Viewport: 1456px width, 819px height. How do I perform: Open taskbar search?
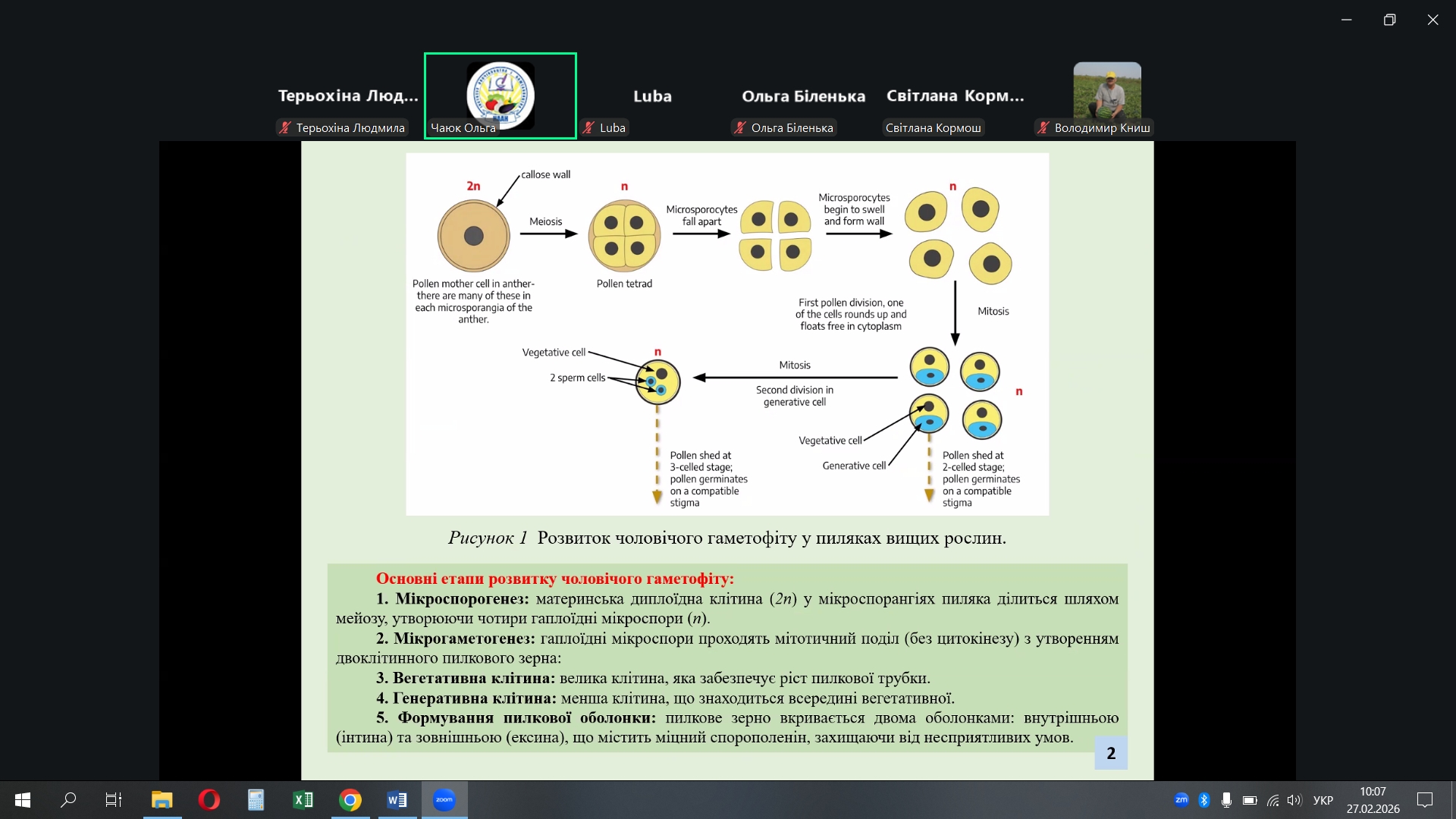click(68, 800)
